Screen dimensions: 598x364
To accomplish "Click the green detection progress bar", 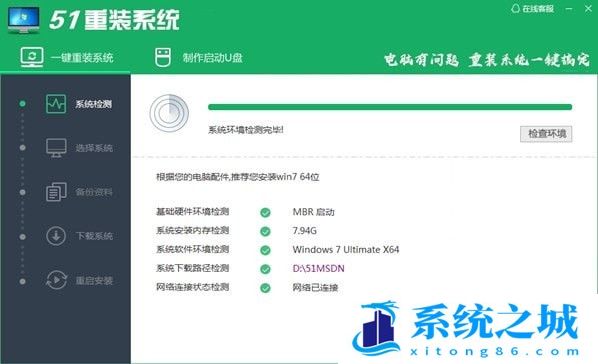I will coord(390,107).
